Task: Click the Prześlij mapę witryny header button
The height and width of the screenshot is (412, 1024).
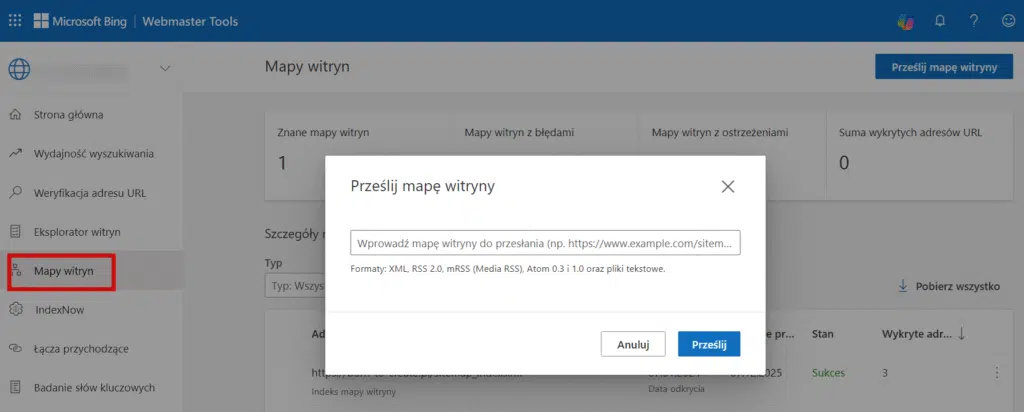Action: [x=944, y=67]
